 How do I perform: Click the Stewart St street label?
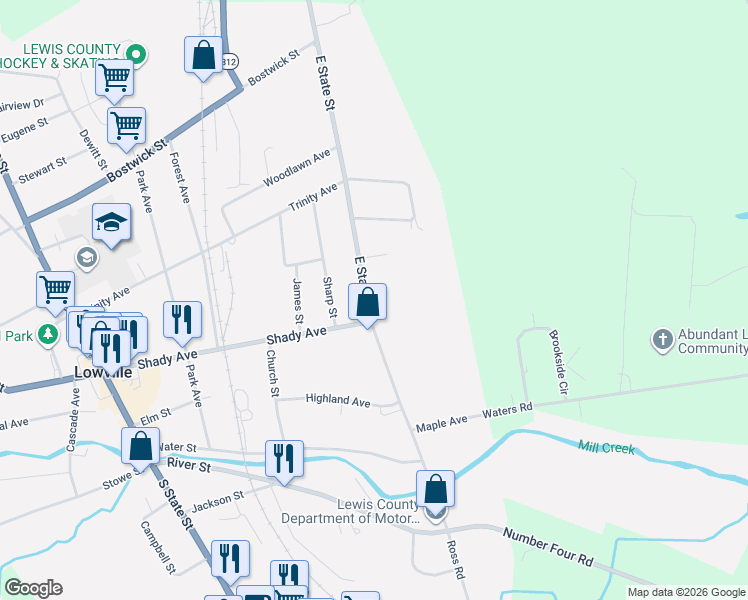(42, 170)
